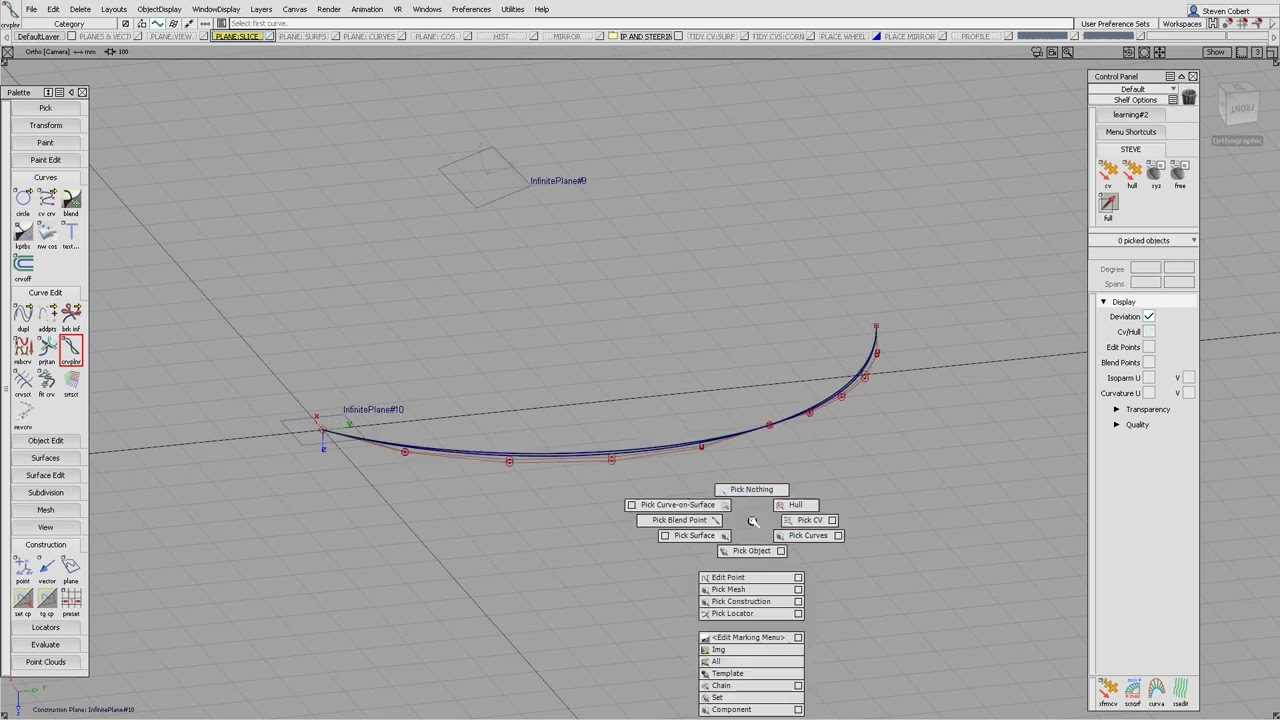Viewport: 1280px width, 720px height.
Task: Click User Preference Sets button
Action: [1115, 24]
